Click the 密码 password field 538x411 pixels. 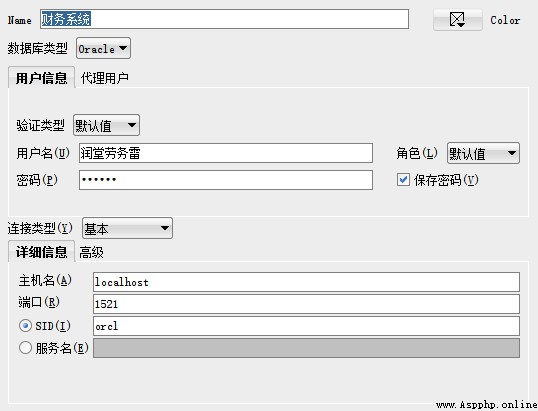[226, 180]
